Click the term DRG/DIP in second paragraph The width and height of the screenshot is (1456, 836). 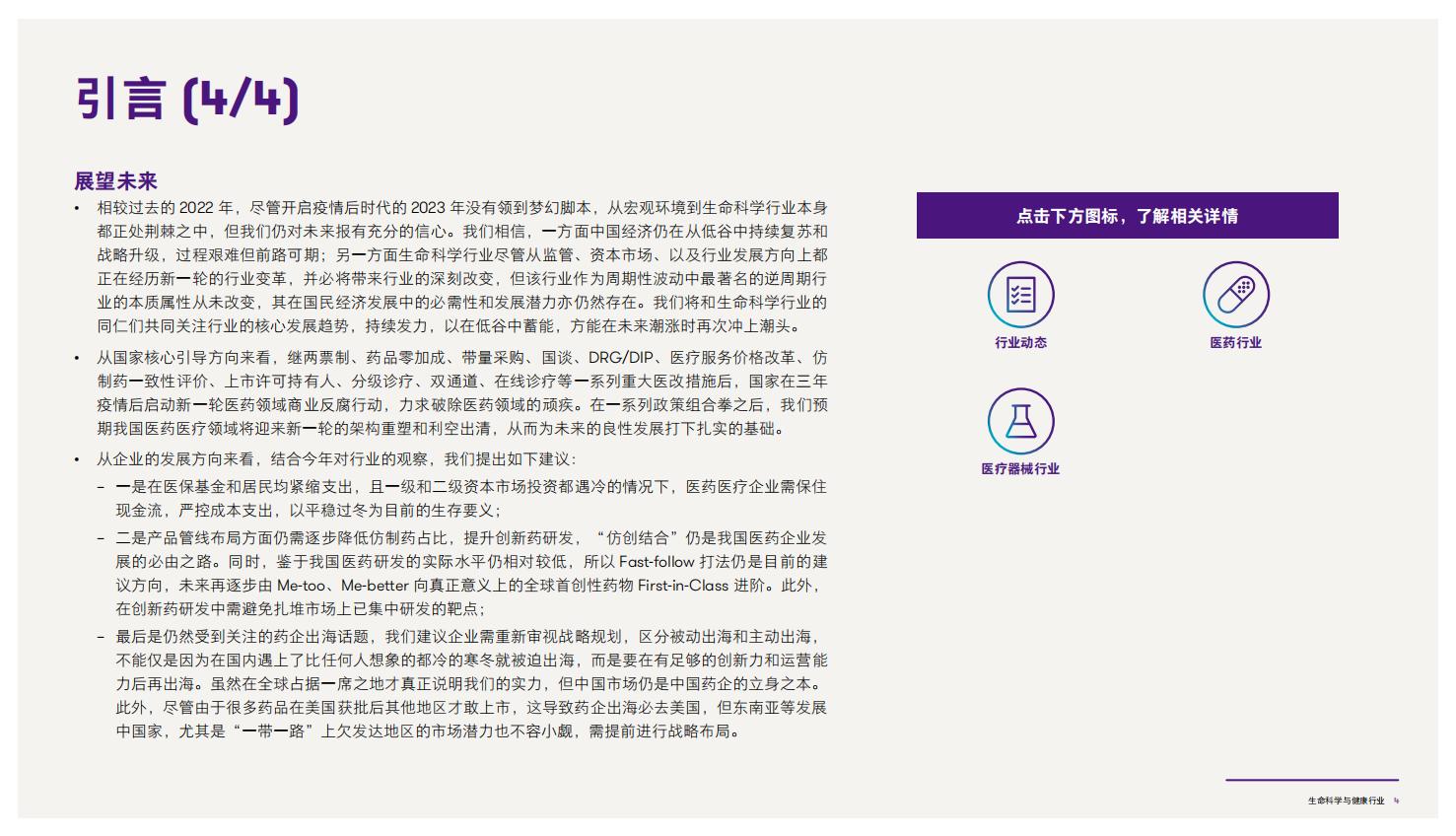pos(621,358)
